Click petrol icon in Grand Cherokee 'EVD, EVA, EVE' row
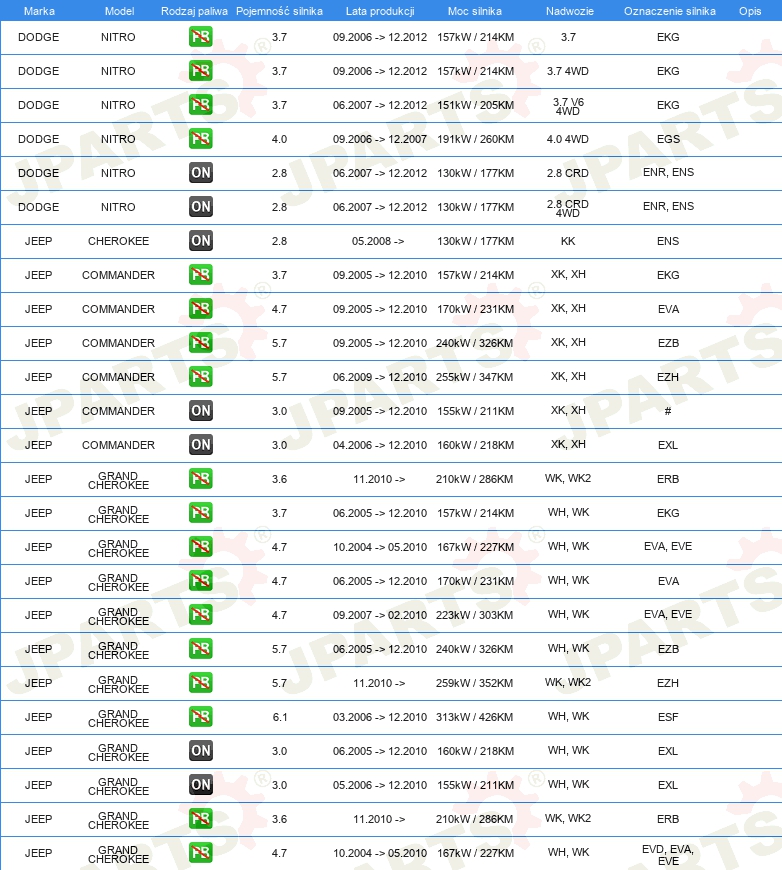The height and width of the screenshot is (870, 782). [x=200, y=853]
